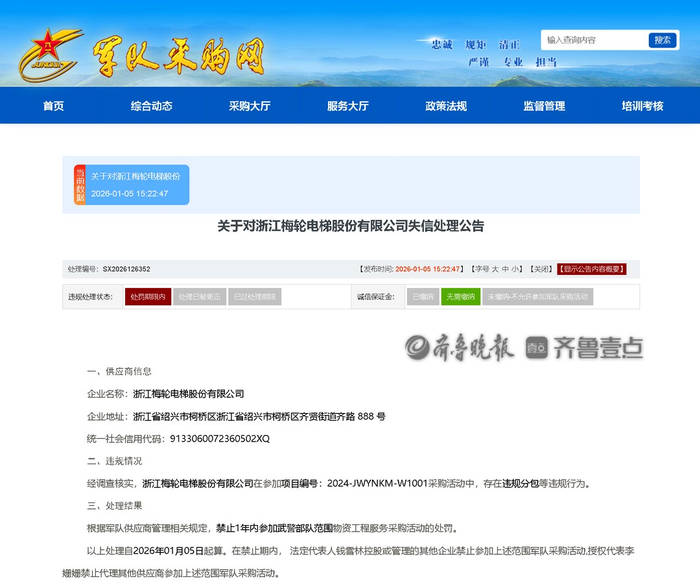
Task: Click the company name 浙江梅轮电梯股份有限公司 after 企业名称
Action: 188,393
